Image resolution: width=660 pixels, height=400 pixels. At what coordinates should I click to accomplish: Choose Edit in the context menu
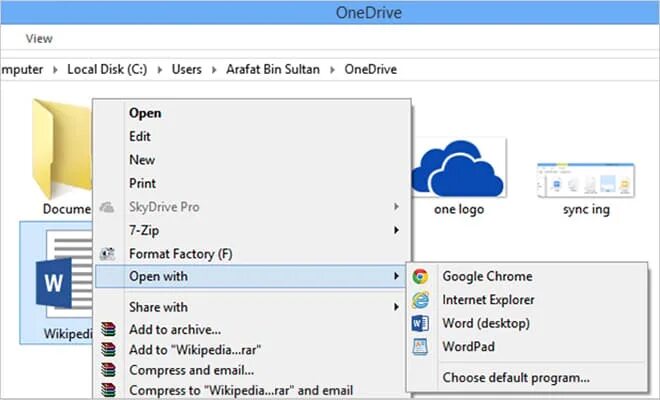click(x=140, y=136)
